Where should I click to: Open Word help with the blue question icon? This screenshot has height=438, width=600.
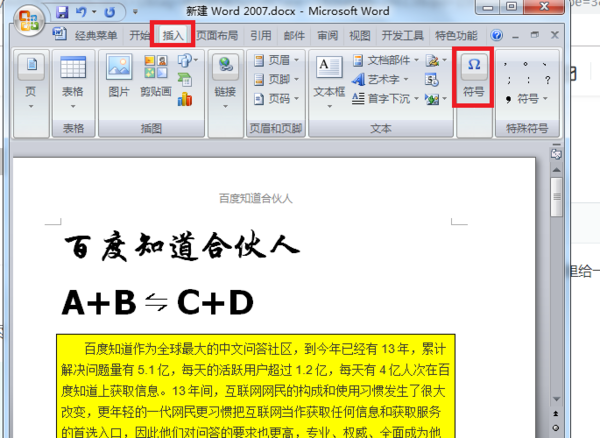point(497,35)
